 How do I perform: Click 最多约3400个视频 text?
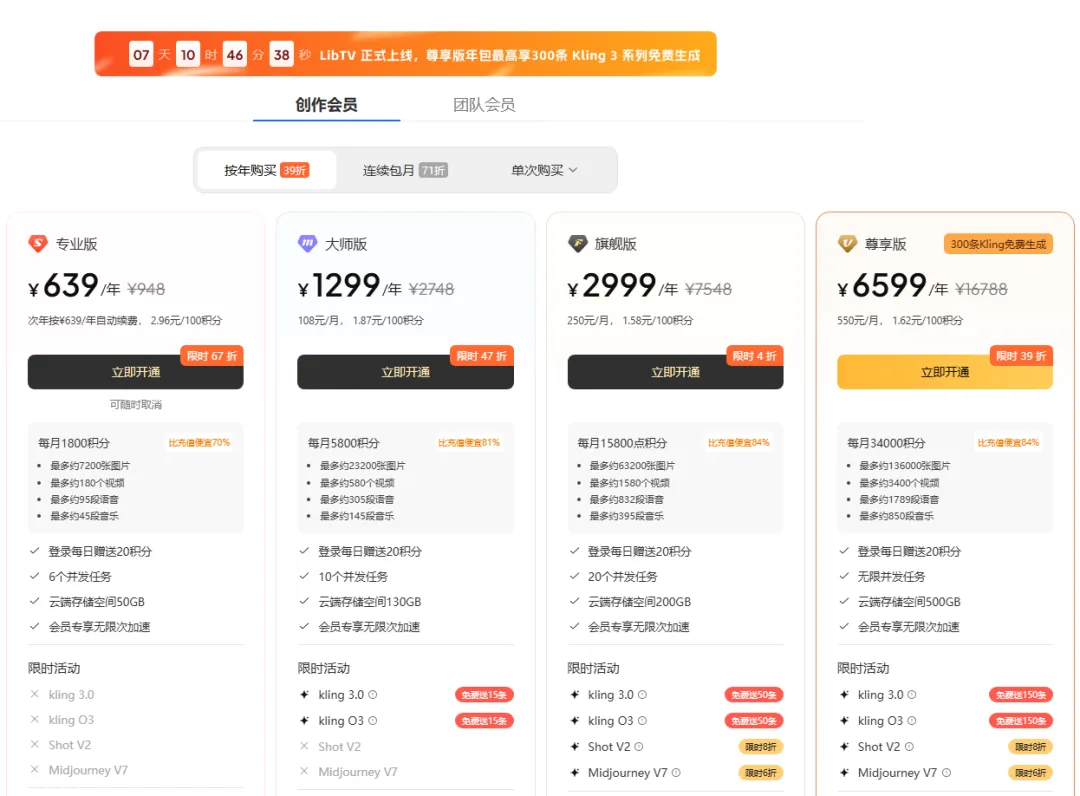point(900,483)
